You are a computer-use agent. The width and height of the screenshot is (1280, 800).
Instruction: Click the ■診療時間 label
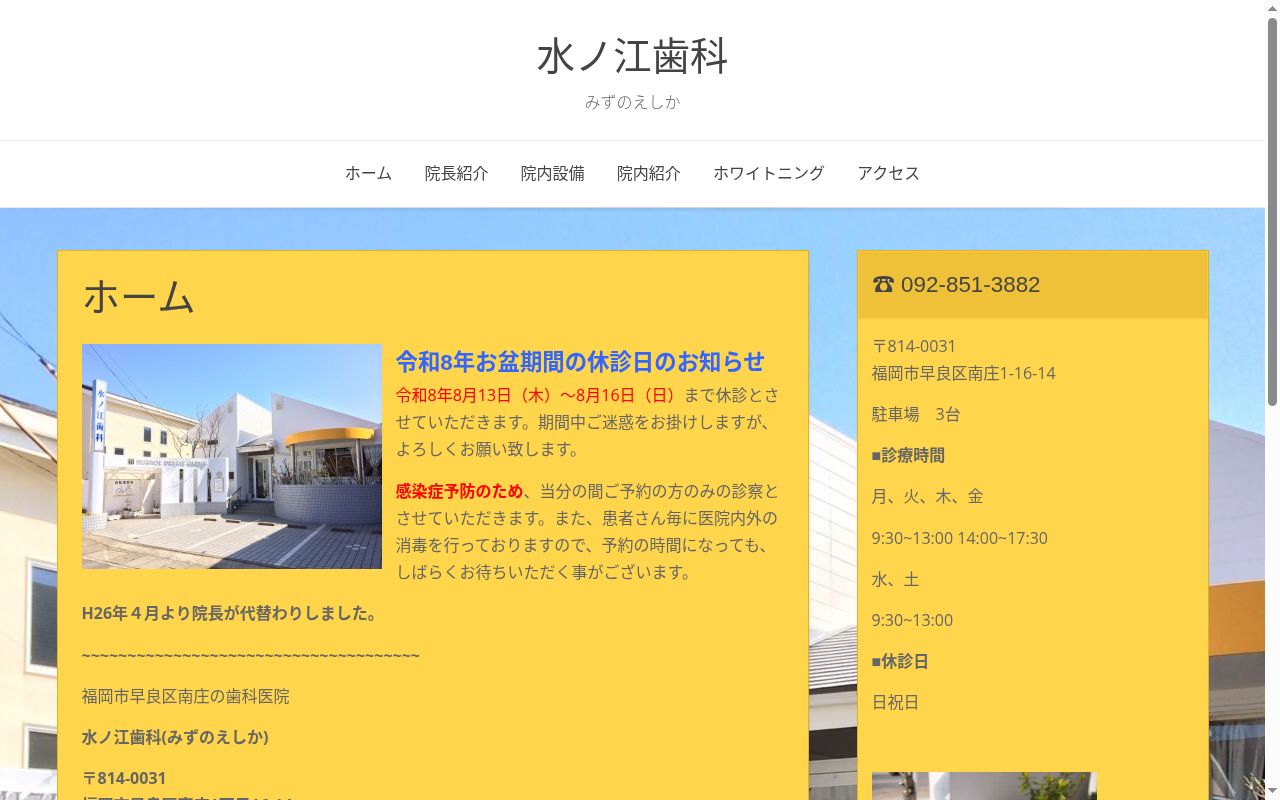(908, 455)
